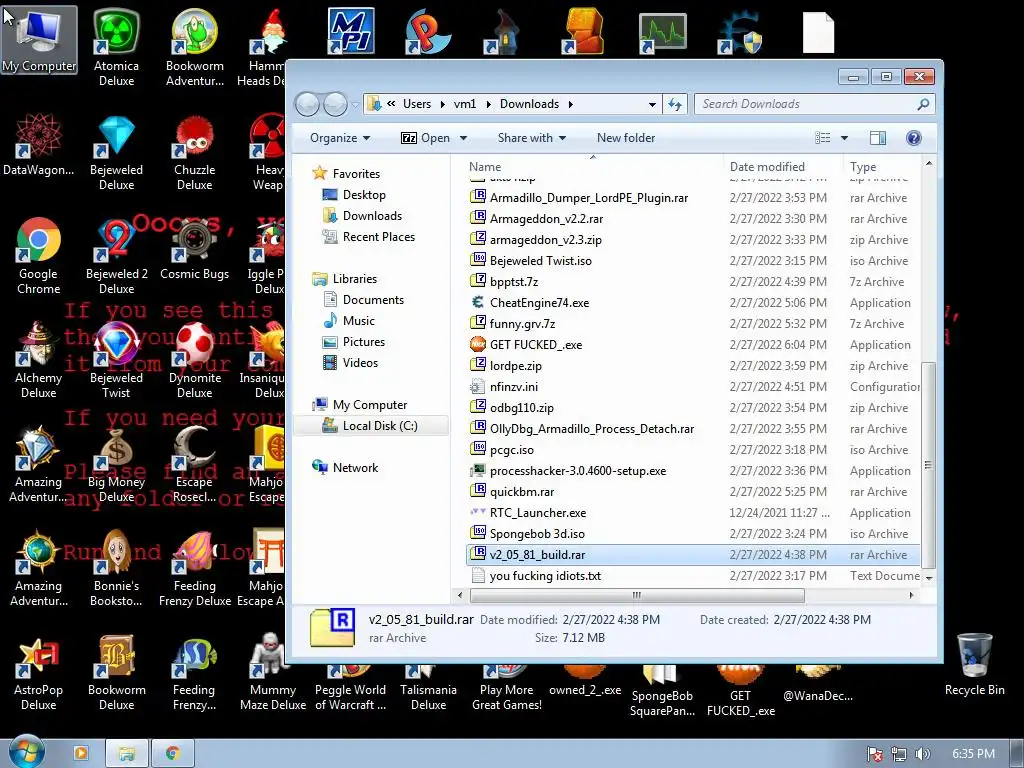
Task: Select Chuzzle Deluxe desktop icon
Action: (x=195, y=152)
